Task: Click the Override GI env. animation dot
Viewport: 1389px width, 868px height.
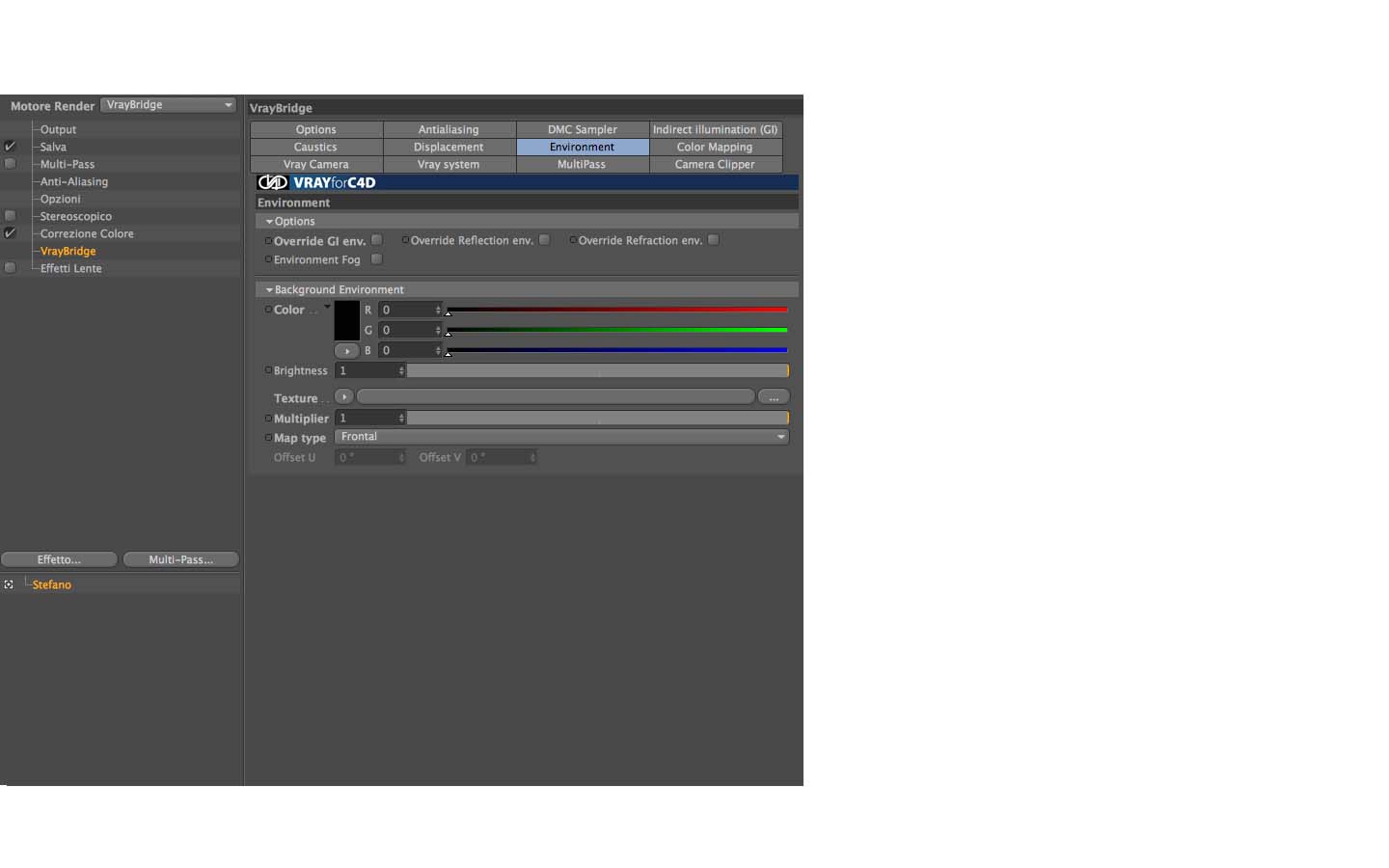Action: [x=267, y=241]
